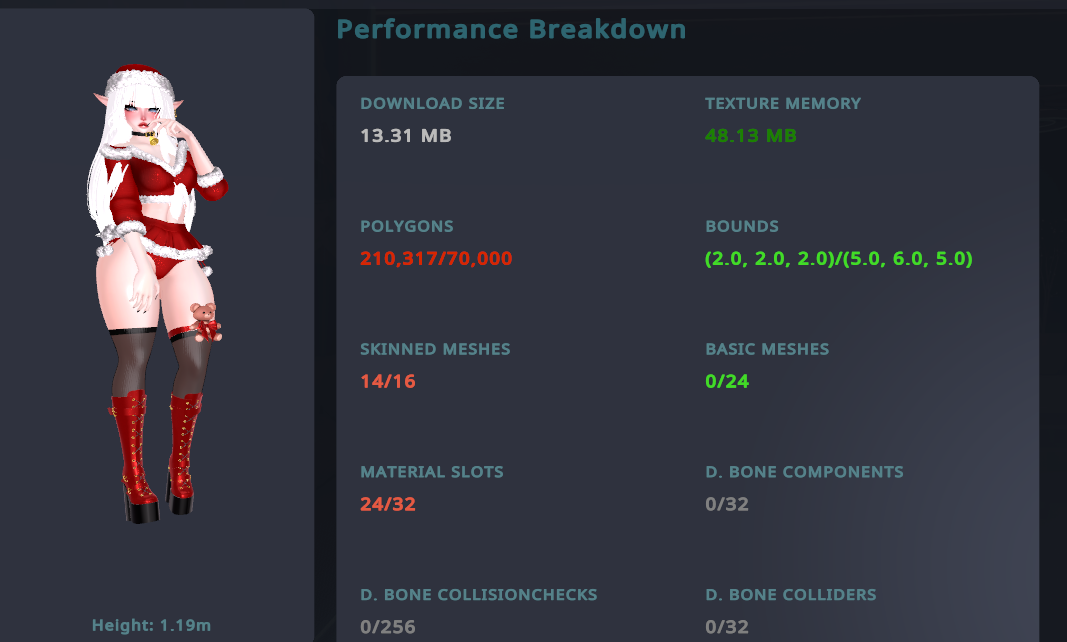Image resolution: width=1067 pixels, height=642 pixels.
Task: Click the avatar preview image
Action: [x=157, y=295]
